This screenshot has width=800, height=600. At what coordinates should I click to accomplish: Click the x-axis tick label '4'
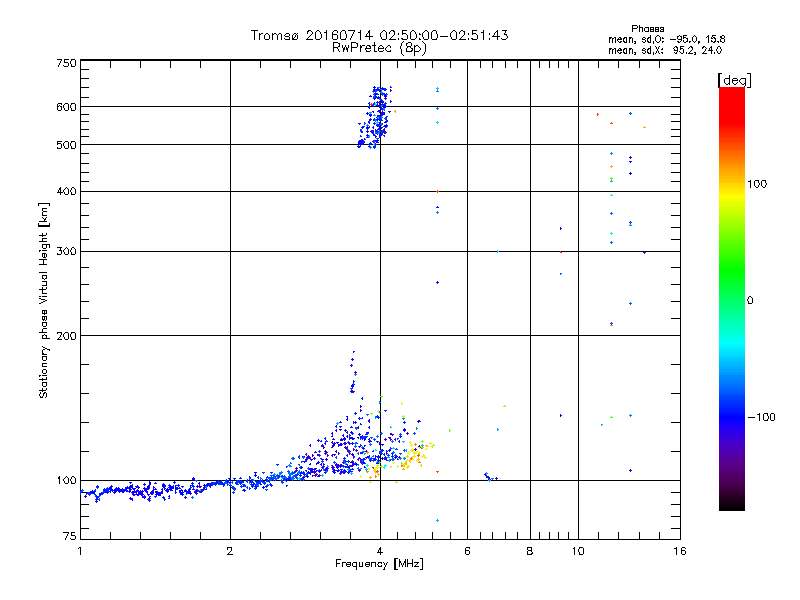(x=380, y=551)
